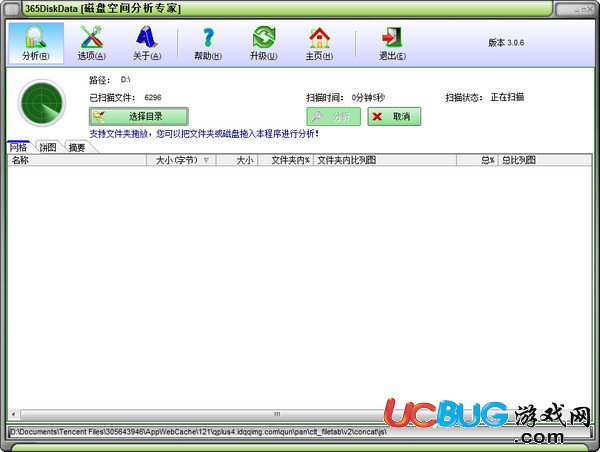Click the scan status 正在扫描
The image size is (600, 452).
(507, 97)
